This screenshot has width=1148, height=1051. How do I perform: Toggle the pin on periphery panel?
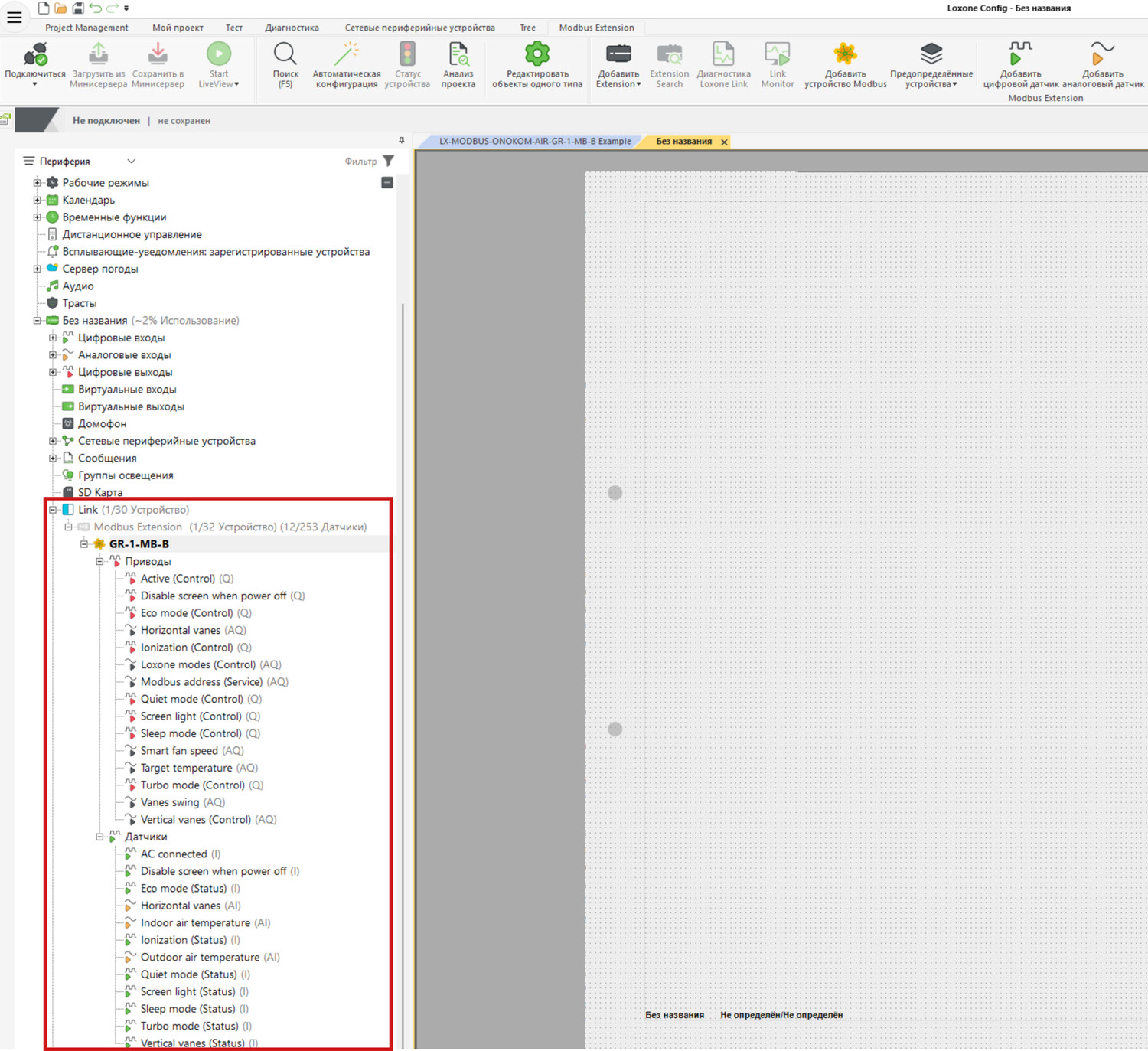[x=401, y=140]
